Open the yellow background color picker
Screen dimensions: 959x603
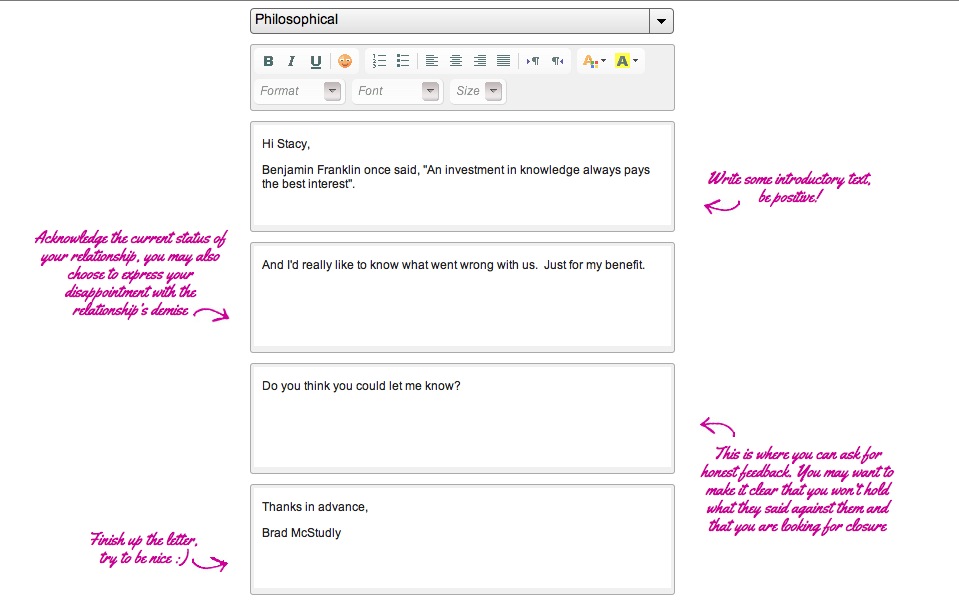[627, 61]
